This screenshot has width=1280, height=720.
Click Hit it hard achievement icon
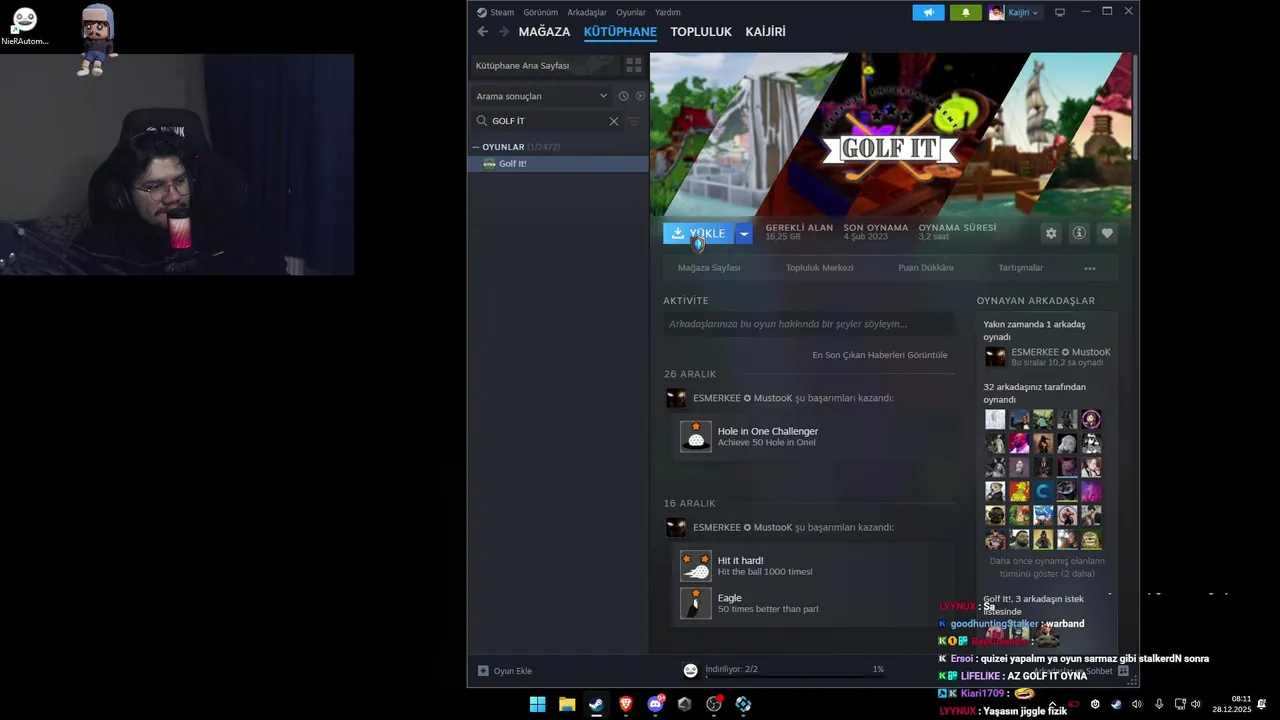point(696,566)
